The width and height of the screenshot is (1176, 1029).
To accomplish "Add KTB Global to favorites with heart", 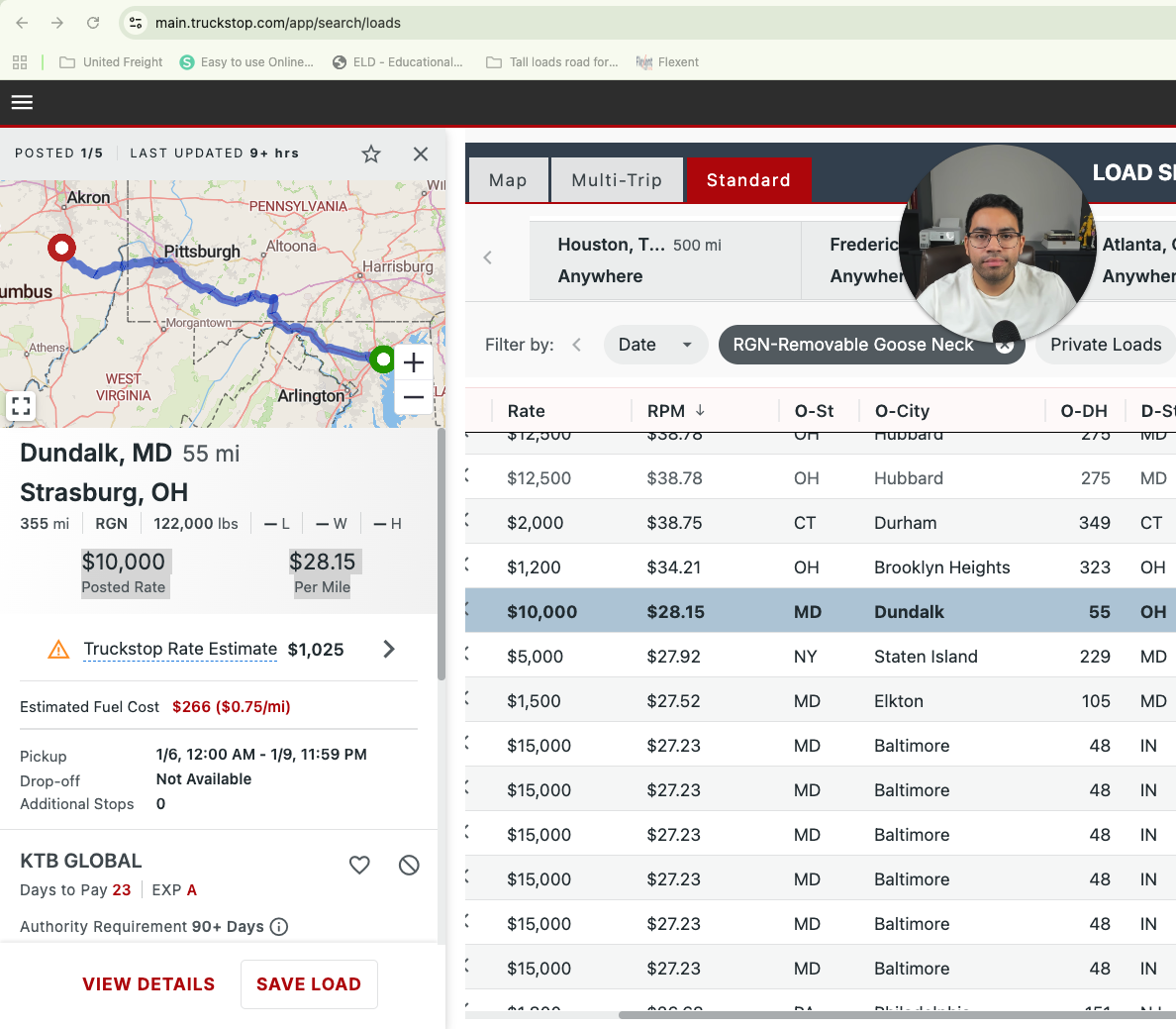I will point(359,865).
